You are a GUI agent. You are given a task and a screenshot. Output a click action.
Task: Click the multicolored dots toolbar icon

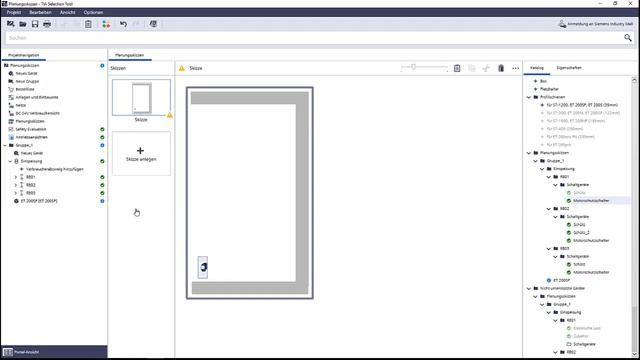pyautogui.click(x=106, y=24)
